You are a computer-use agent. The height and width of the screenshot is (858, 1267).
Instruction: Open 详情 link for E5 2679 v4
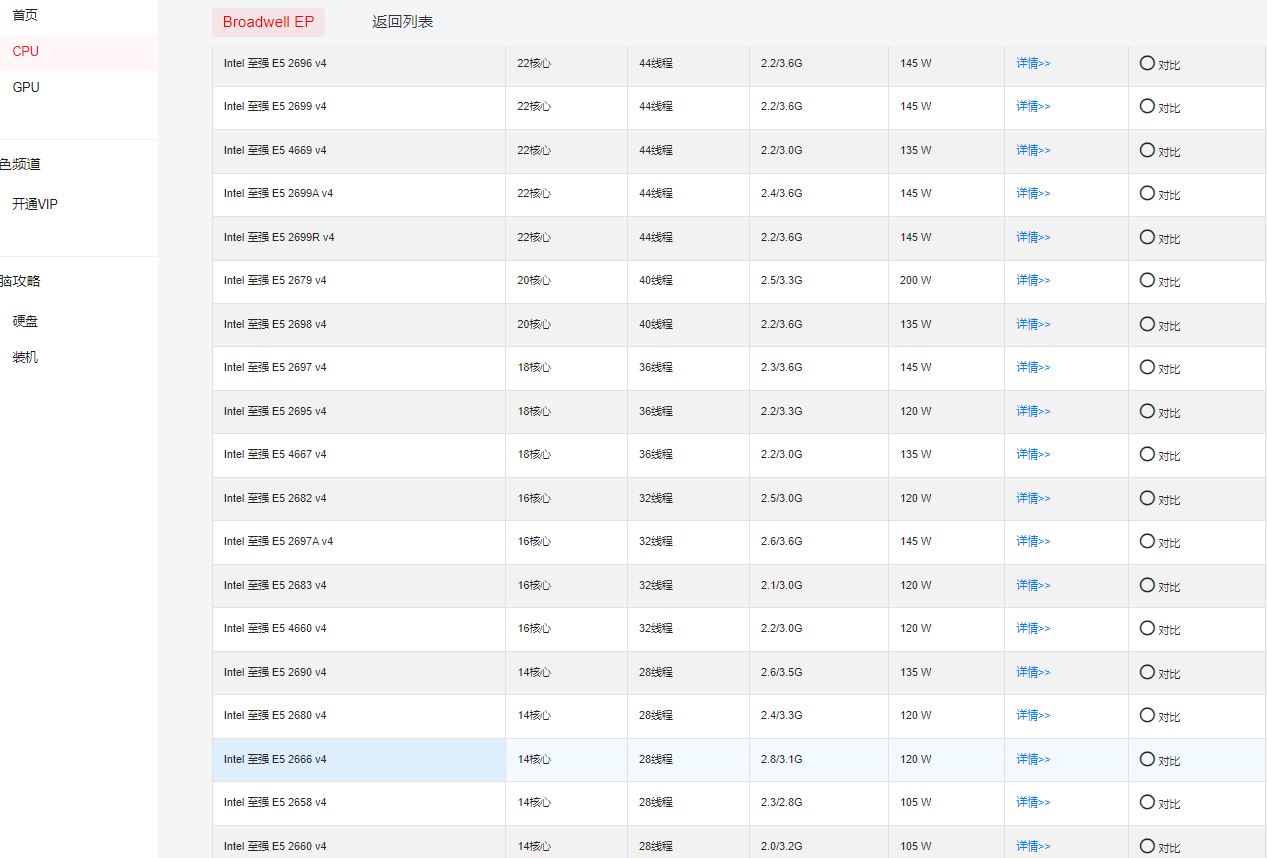[1033, 280]
